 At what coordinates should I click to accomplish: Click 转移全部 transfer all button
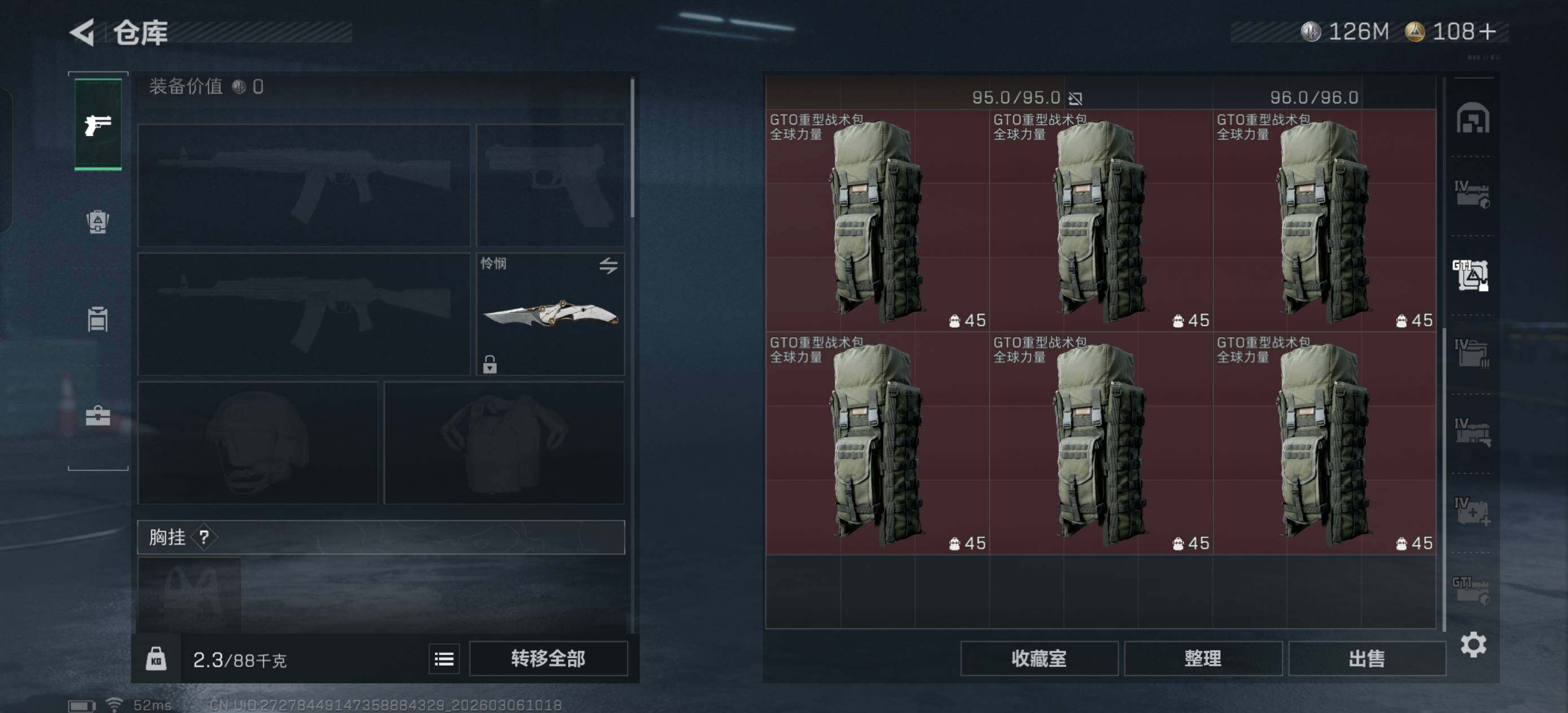548,659
